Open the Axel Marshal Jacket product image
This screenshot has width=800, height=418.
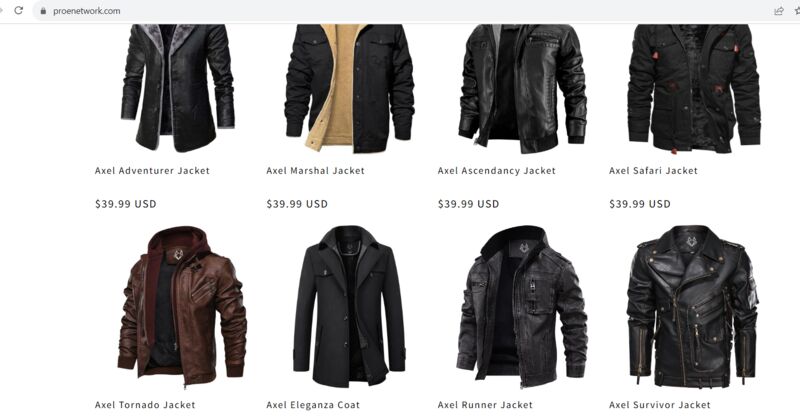[349, 88]
